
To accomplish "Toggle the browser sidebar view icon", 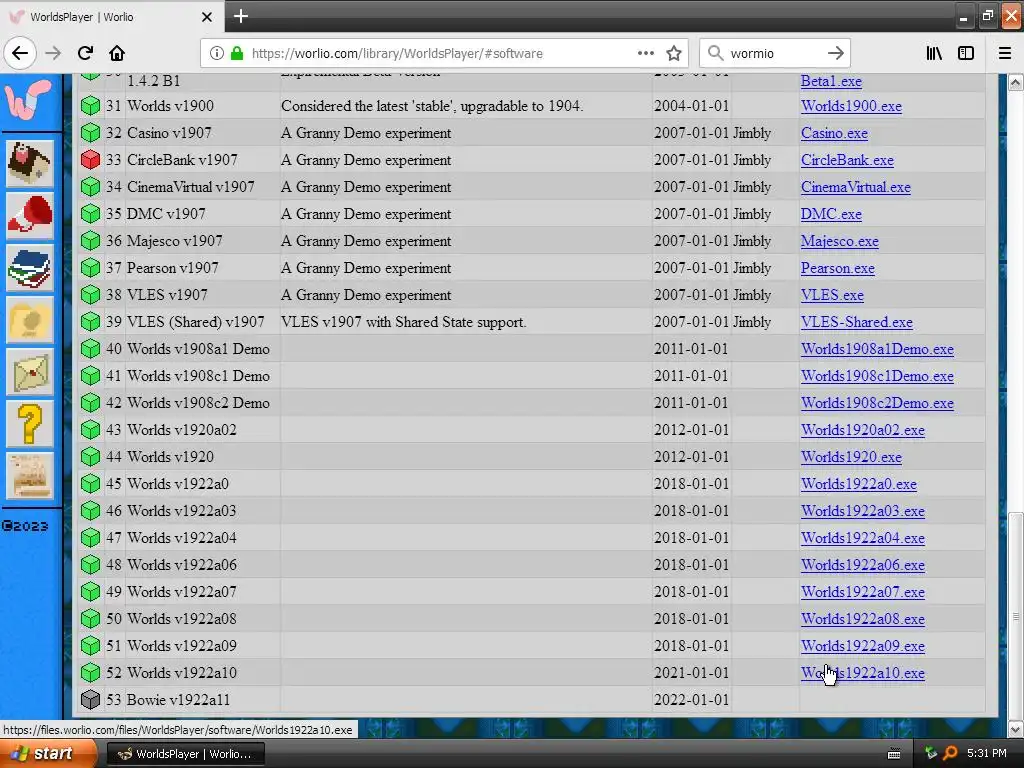I will click(x=966, y=53).
